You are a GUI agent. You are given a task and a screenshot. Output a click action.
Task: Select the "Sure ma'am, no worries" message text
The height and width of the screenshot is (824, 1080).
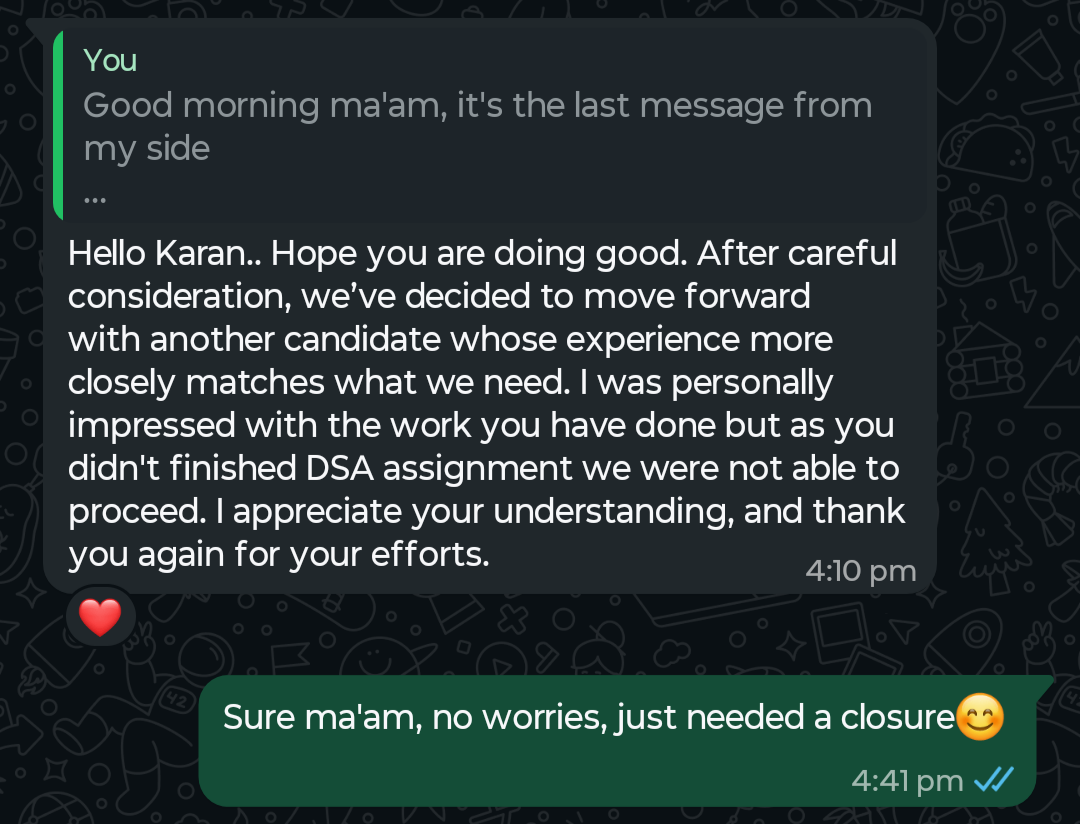pos(588,718)
